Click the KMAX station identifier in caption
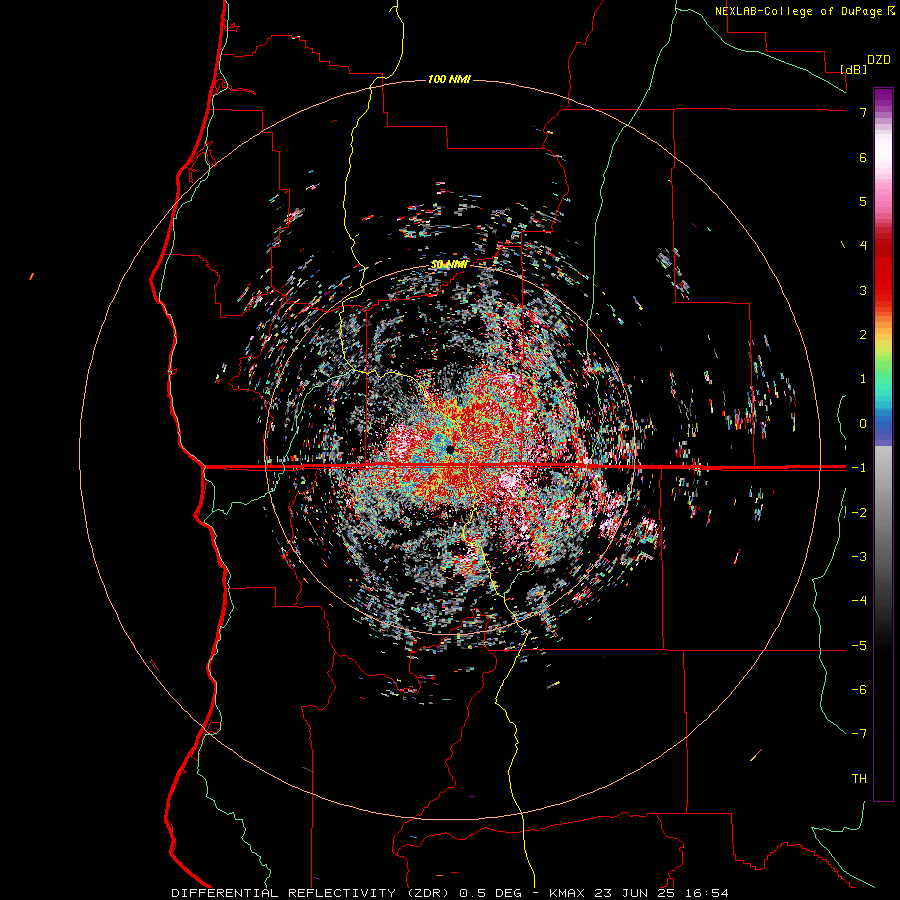The width and height of the screenshot is (900, 900). pyautogui.click(x=567, y=893)
